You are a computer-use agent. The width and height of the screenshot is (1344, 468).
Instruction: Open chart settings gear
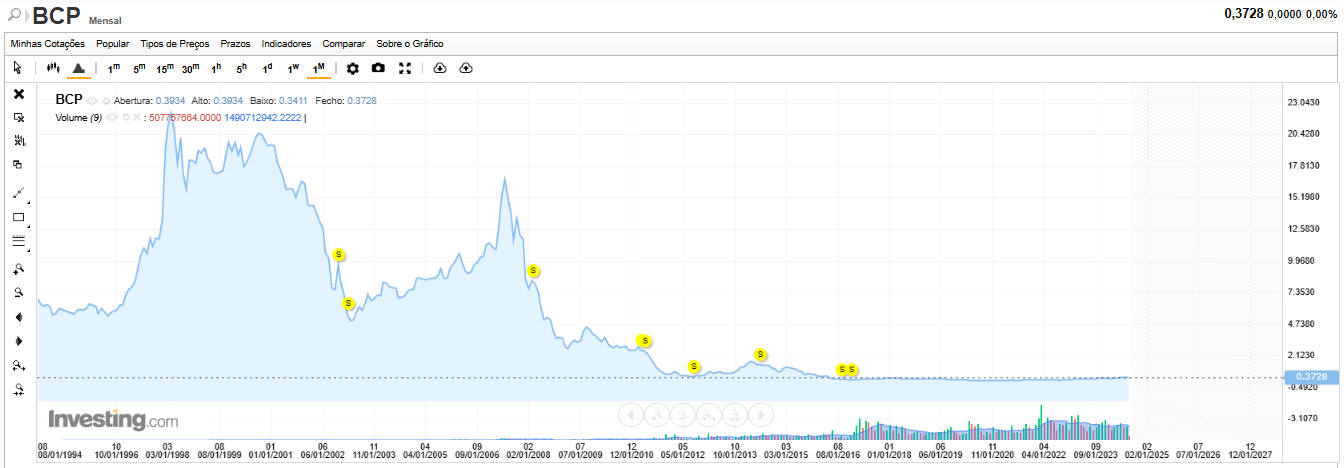coord(352,68)
